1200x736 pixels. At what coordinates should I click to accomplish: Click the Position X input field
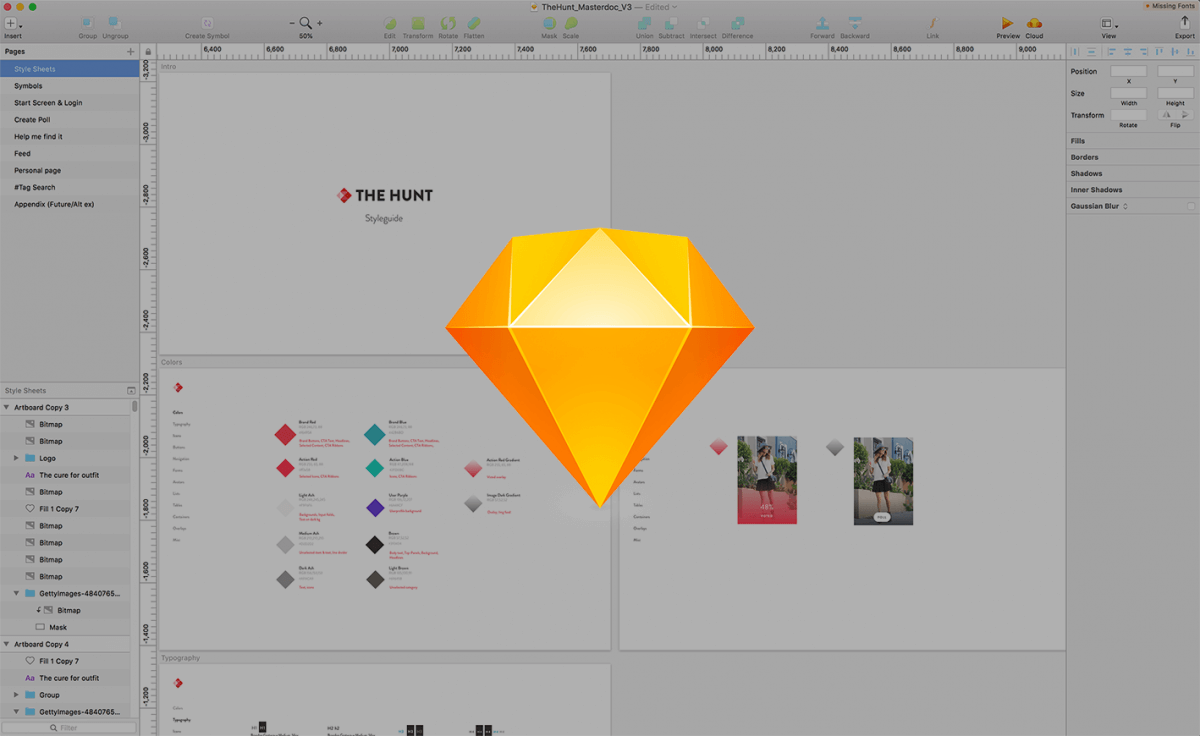1129,72
